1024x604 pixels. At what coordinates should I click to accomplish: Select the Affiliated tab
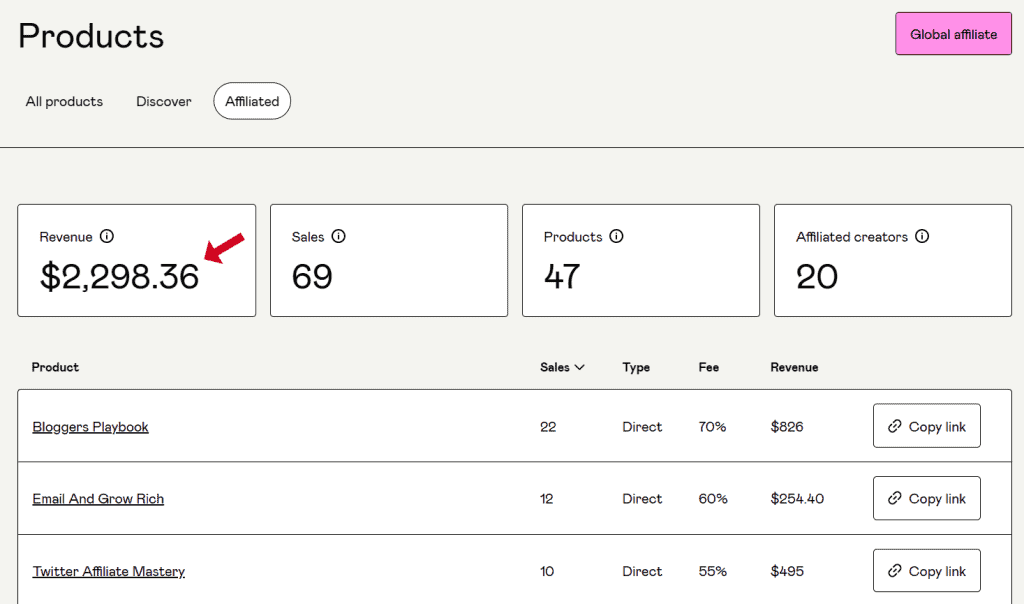(251, 101)
